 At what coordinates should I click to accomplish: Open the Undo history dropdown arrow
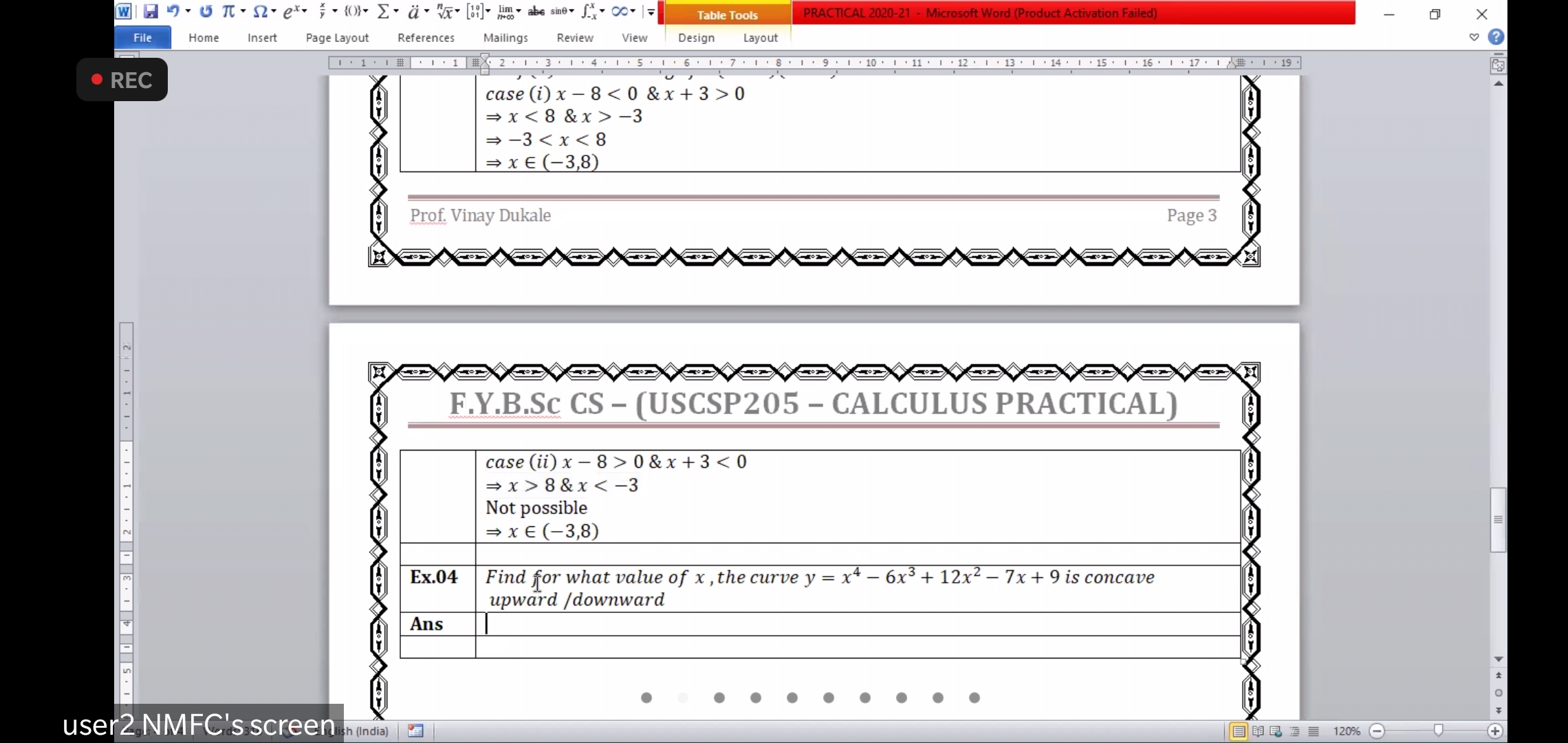(x=188, y=12)
